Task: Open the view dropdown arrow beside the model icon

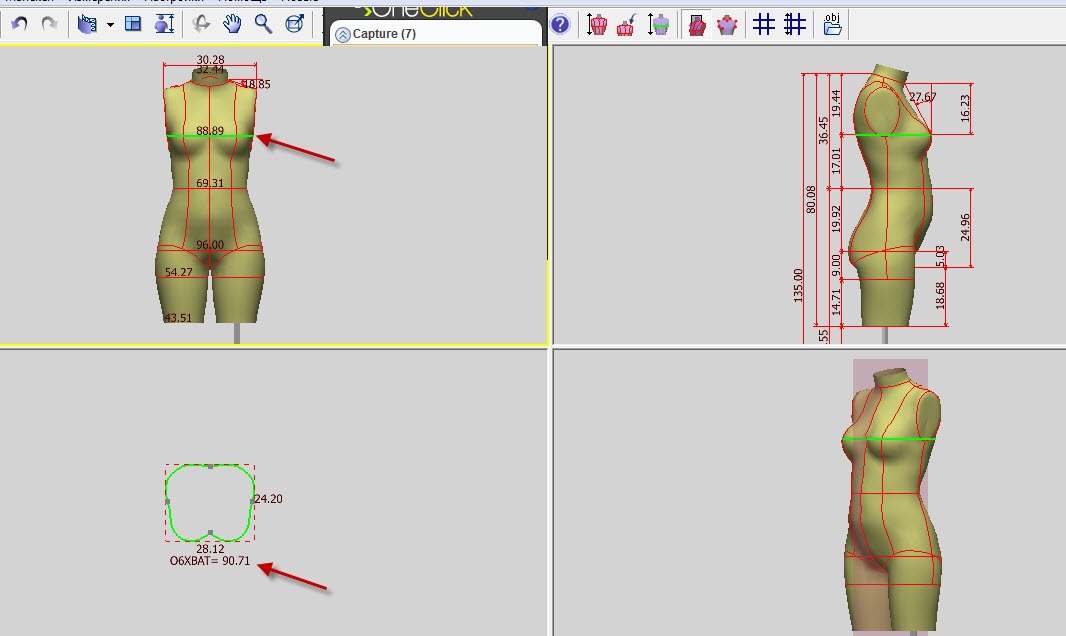Action: pos(110,25)
